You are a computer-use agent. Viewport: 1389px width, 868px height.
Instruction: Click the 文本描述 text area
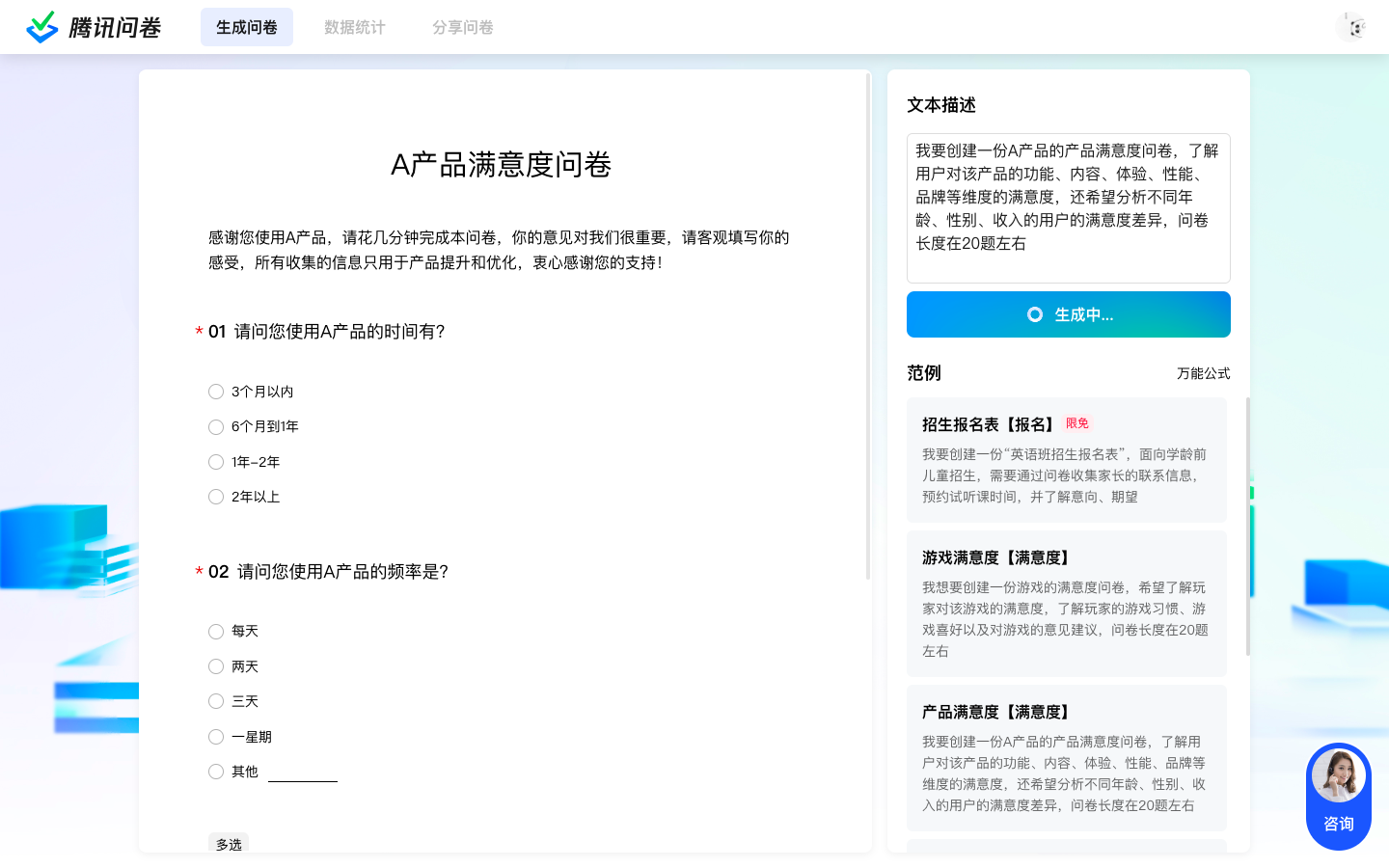pyautogui.click(x=1069, y=208)
